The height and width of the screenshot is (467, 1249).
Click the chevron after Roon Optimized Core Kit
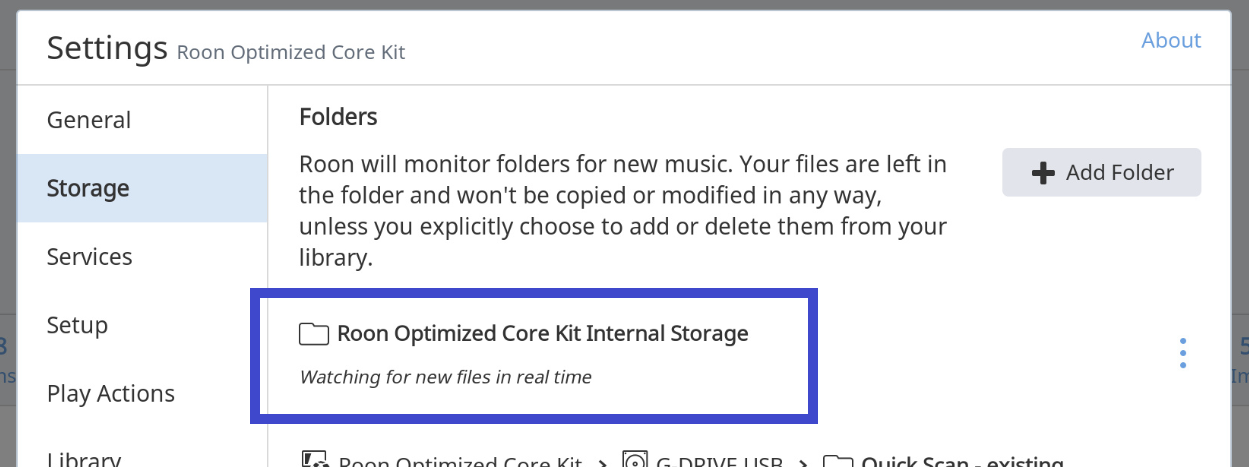point(603,463)
